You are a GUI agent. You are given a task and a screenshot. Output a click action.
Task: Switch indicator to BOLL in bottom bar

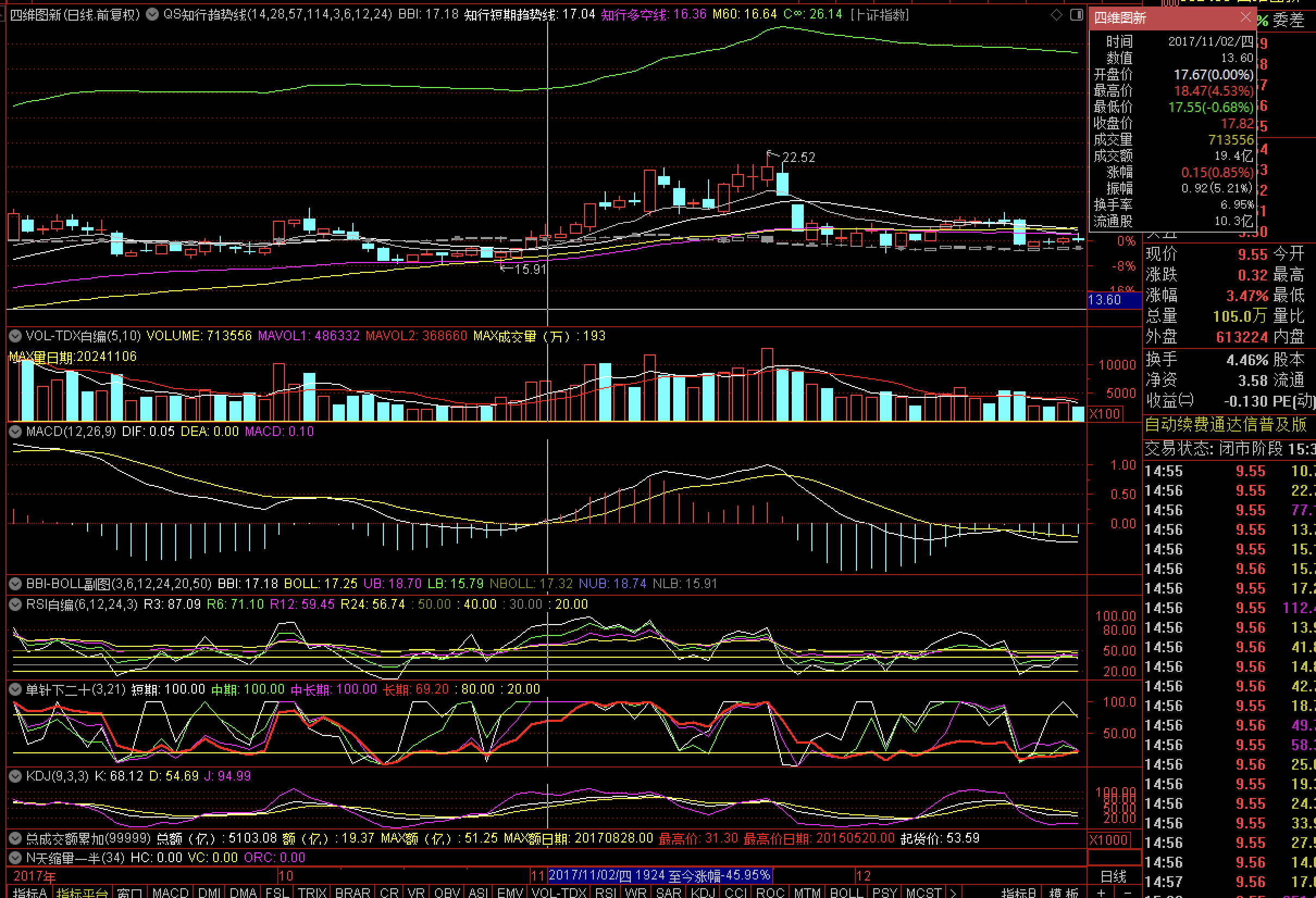pos(846,893)
